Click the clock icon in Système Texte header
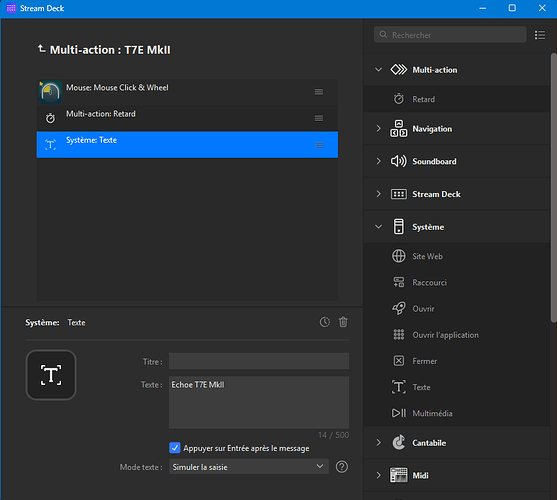The image size is (557, 500). [x=325, y=322]
